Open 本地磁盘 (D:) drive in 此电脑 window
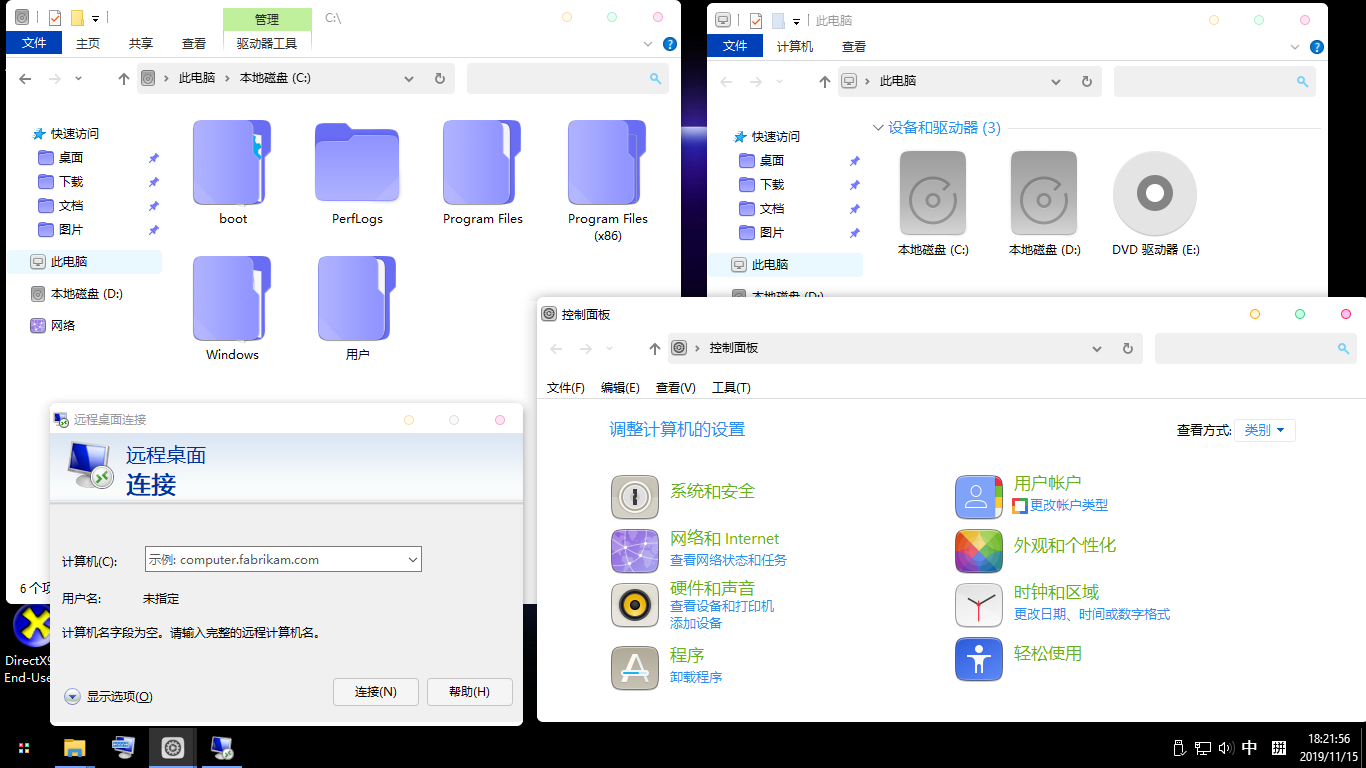 point(1044,193)
